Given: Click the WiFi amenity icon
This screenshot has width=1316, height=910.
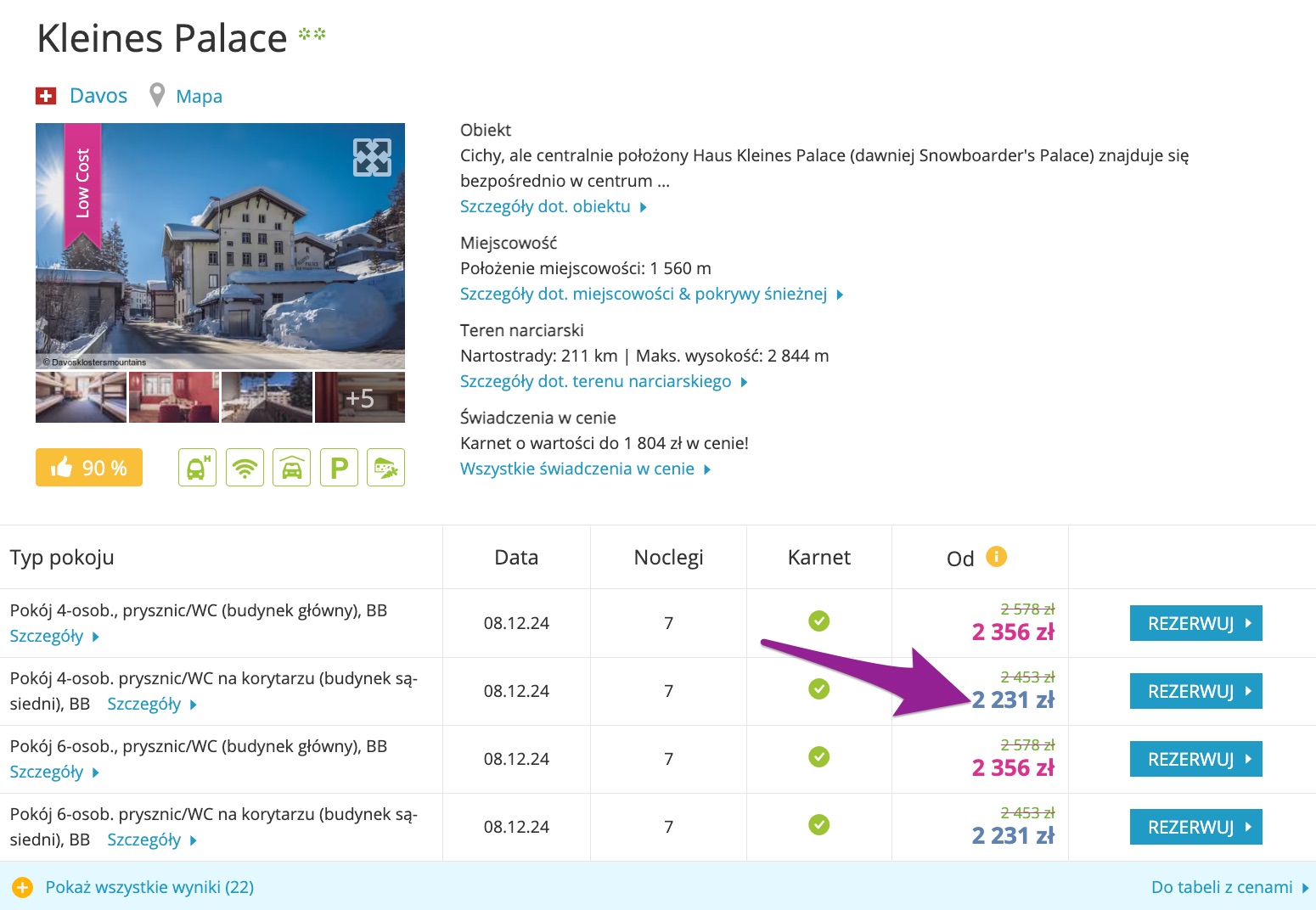Looking at the screenshot, I should [x=245, y=468].
